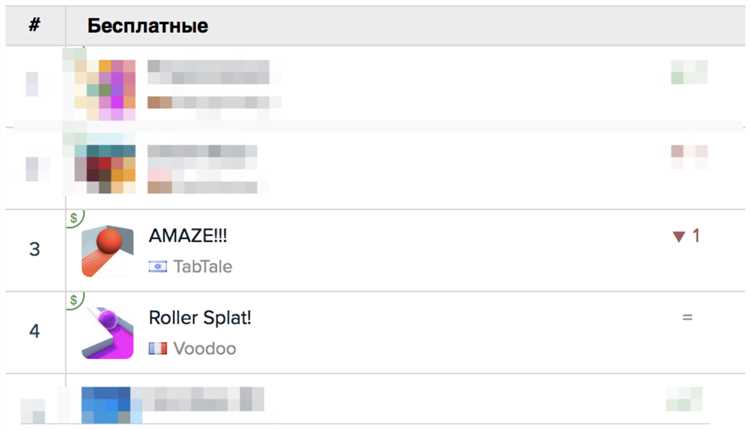Open the Roller Splat! app title
Viewport: 750px width, 430px height.
[200, 318]
